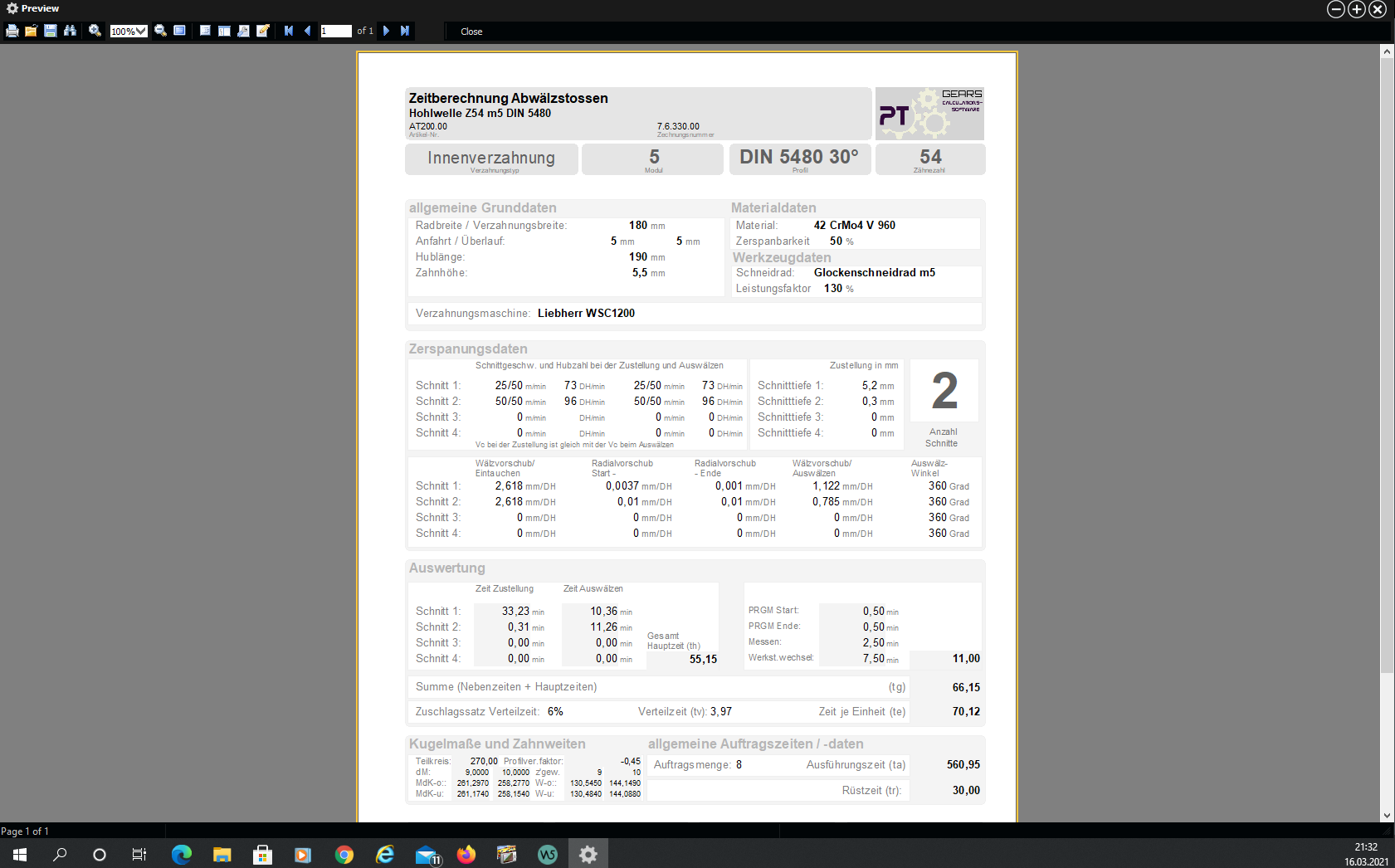Click the Print icon in toolbar
This screenshot has width=1395, height=868.
coord(12,31)
